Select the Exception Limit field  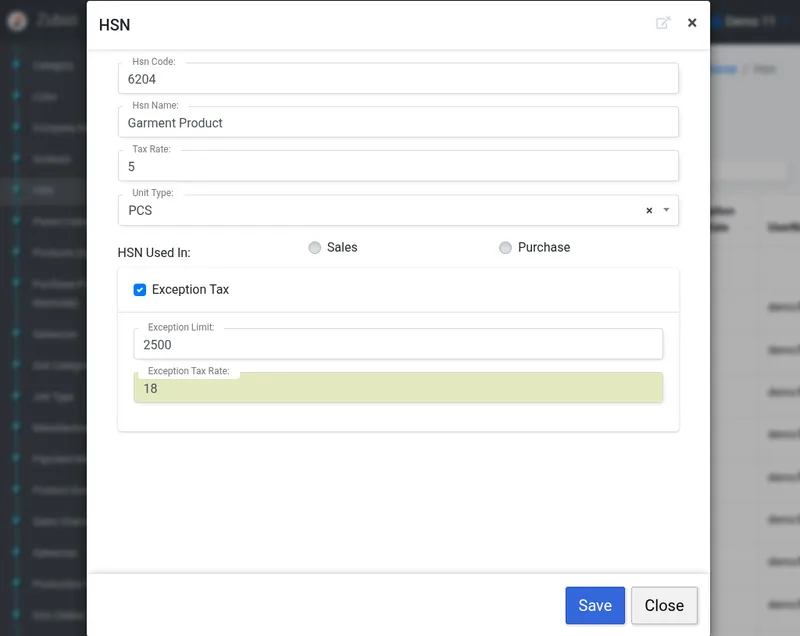397,345
